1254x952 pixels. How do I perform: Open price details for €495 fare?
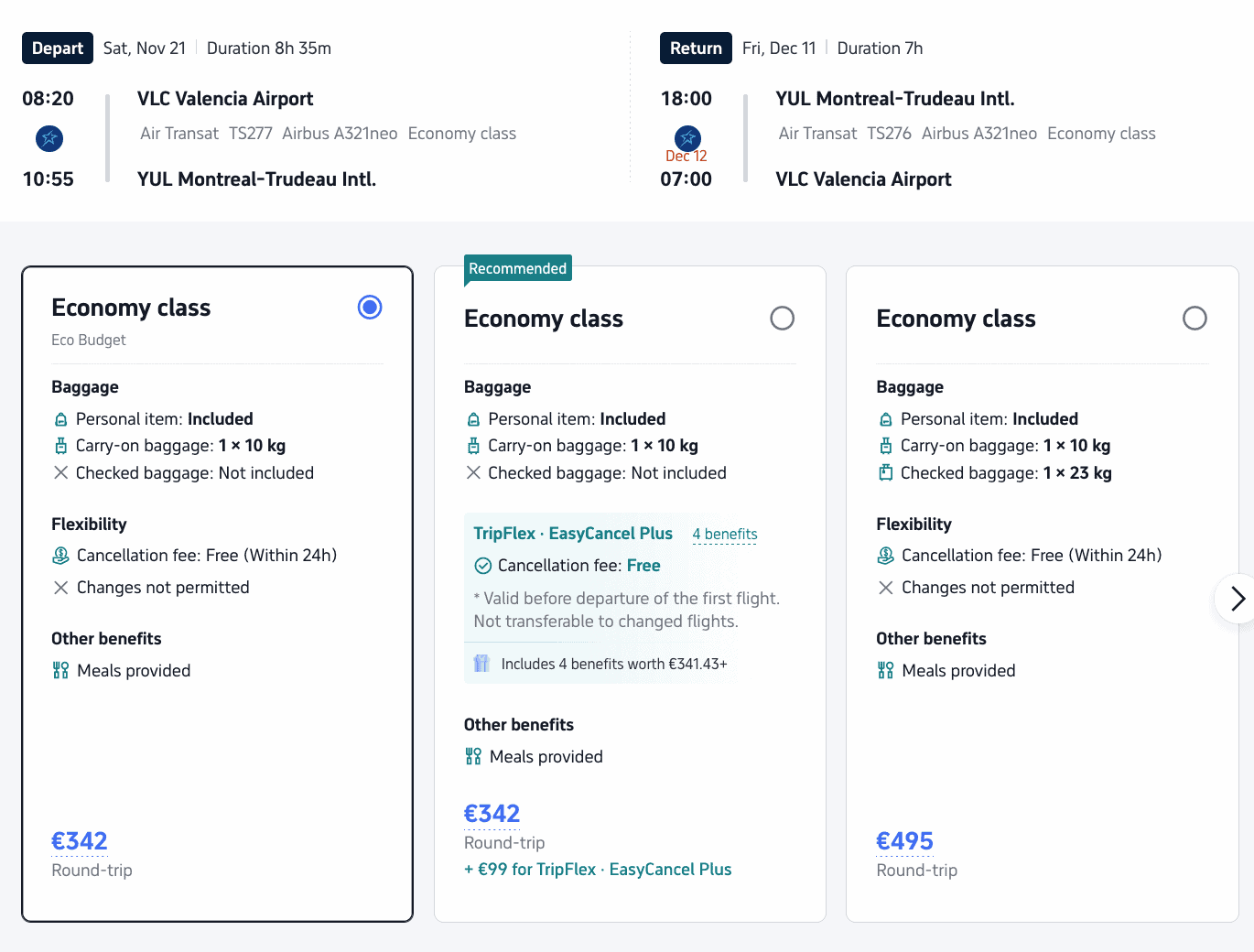(x=904, y=840)
